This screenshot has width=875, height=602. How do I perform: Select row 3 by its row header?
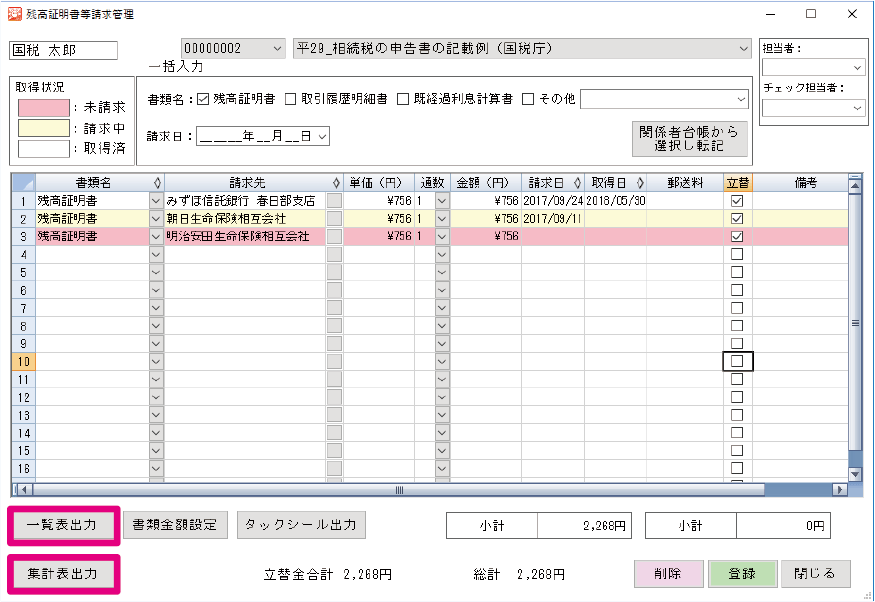point(23,237)
